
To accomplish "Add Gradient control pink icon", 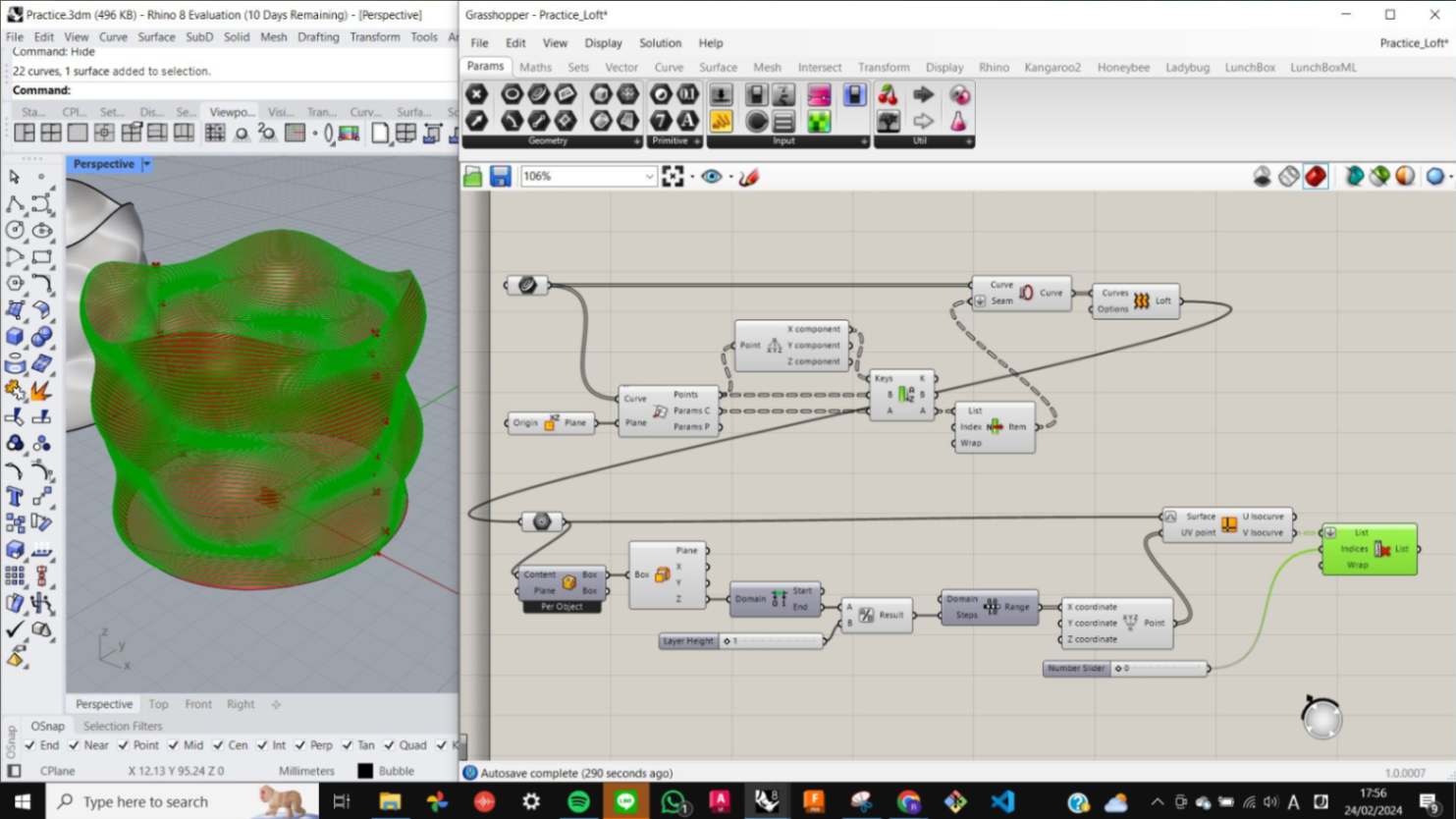I will pyautogui.click(x=819, y=94).
